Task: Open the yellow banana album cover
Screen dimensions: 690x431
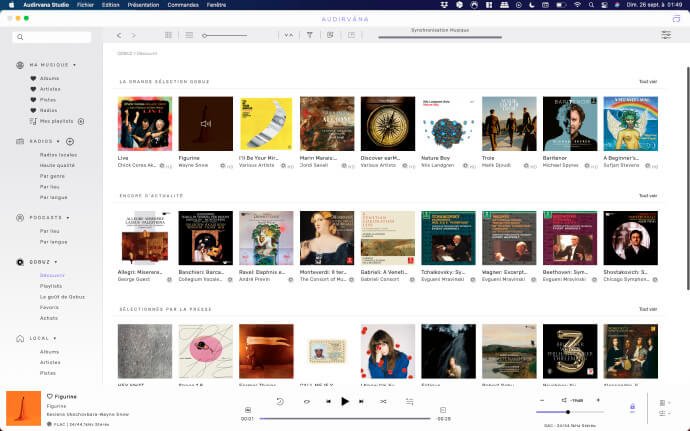Action: click(266, 124)
